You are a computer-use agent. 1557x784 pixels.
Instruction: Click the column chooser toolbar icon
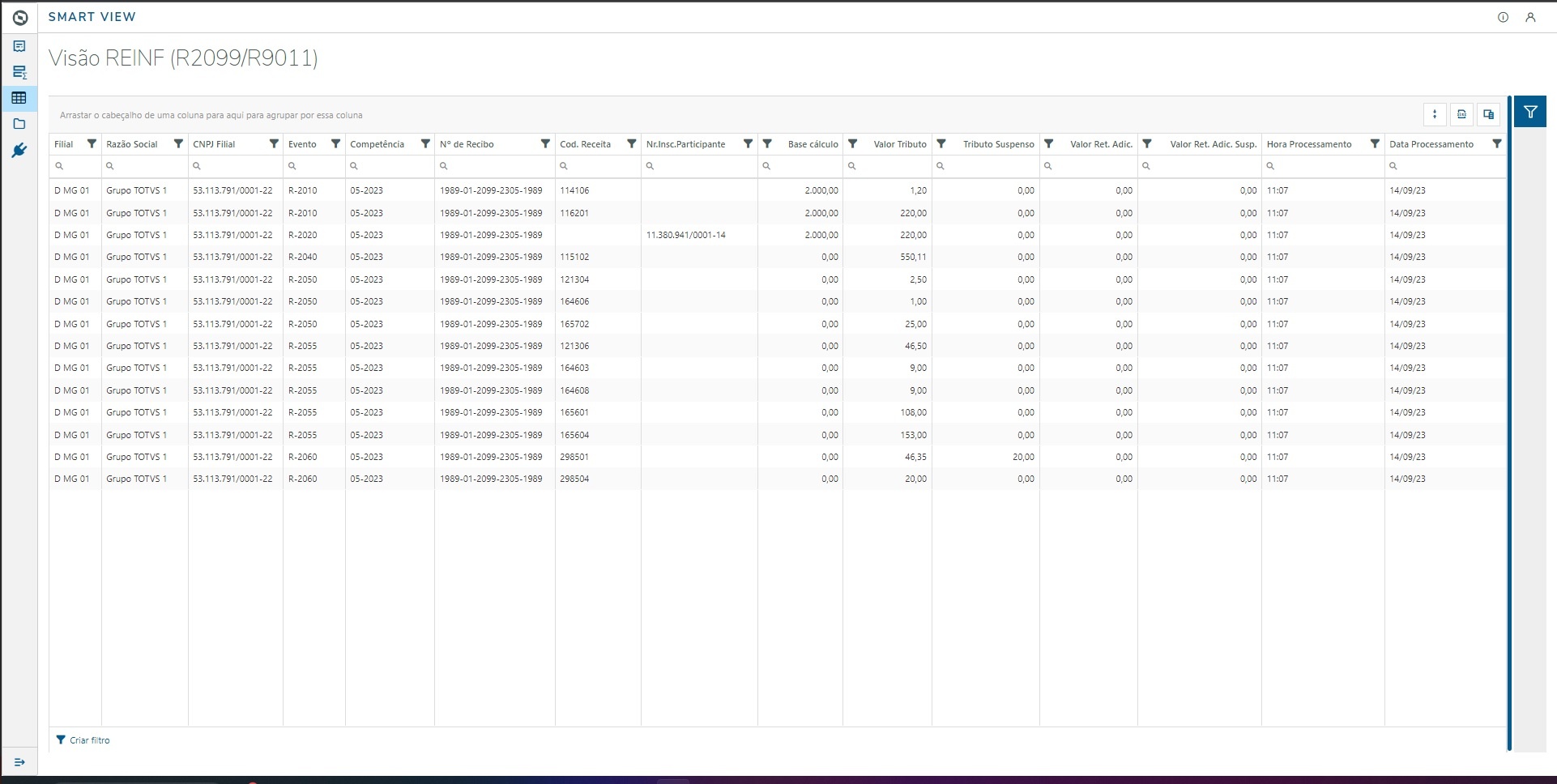[x=1488, y=114]
